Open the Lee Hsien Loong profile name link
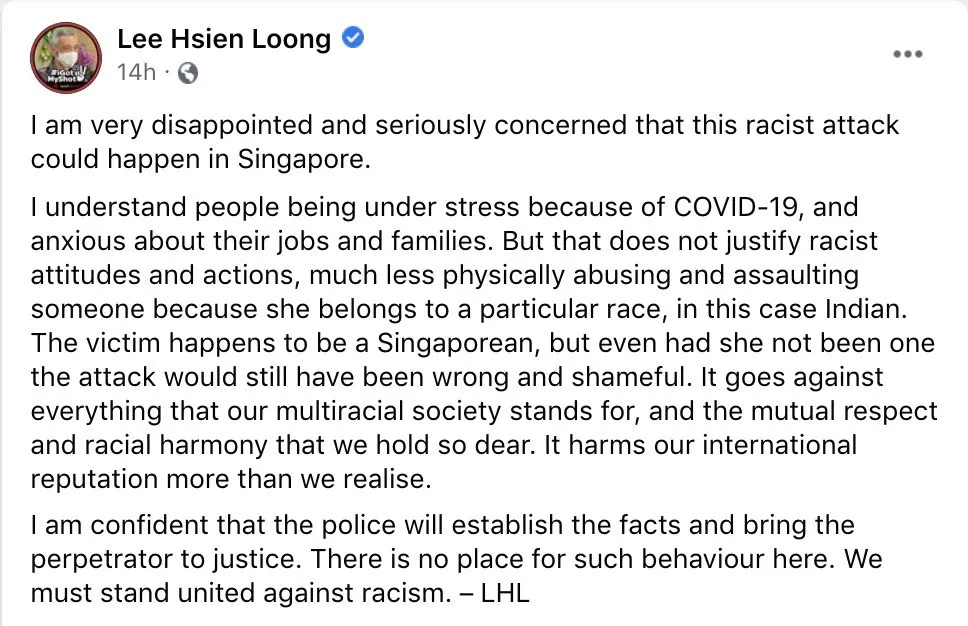This screenshot has width=968, height=626. tap(224, 39)
